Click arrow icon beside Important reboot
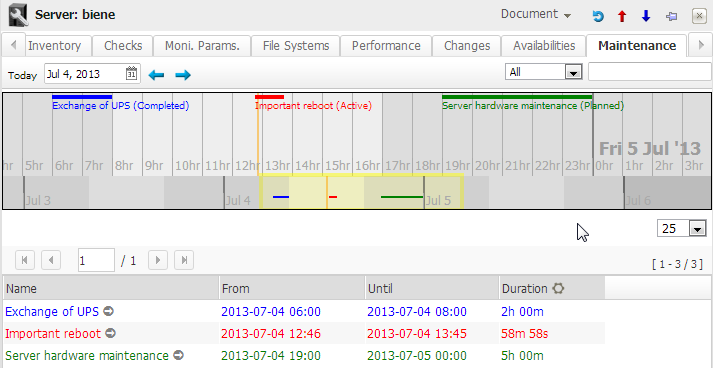713x368 pixels. (x=110, y=333)
